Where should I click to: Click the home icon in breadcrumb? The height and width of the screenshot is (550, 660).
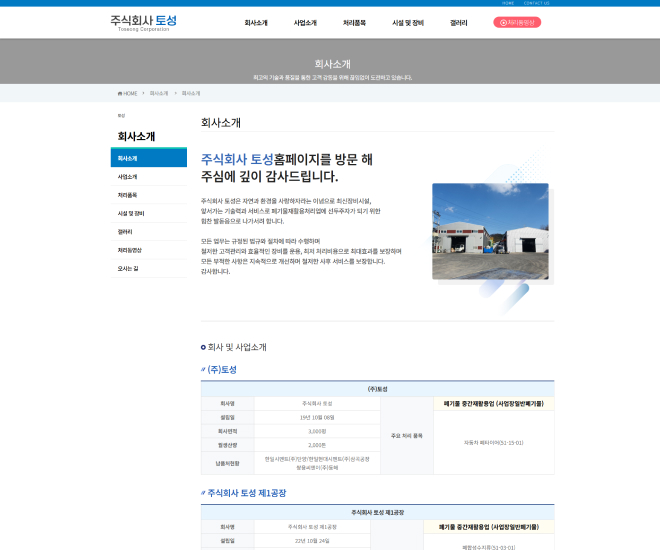[120, 93]
